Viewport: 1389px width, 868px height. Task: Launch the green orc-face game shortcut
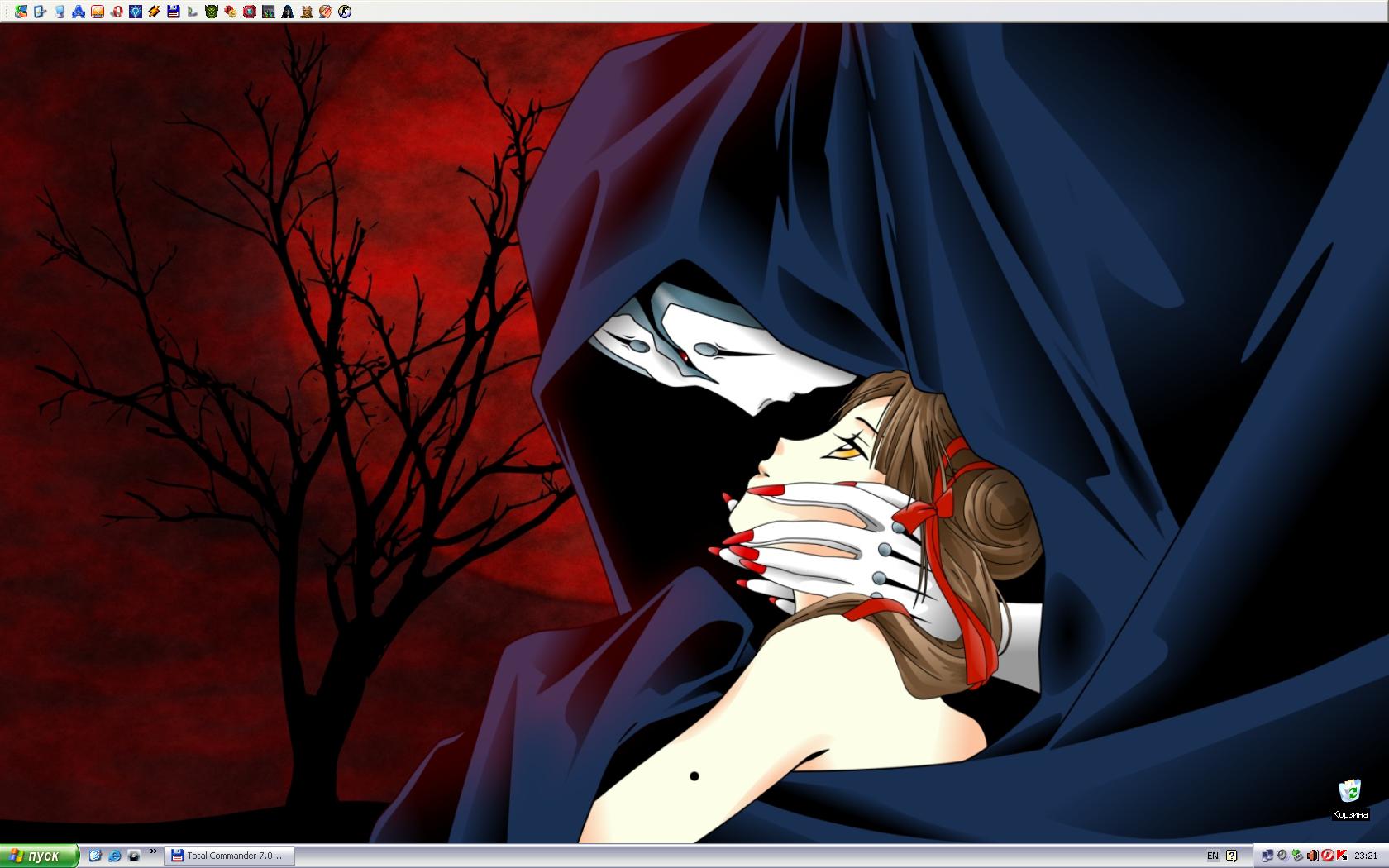pos(212,12)
